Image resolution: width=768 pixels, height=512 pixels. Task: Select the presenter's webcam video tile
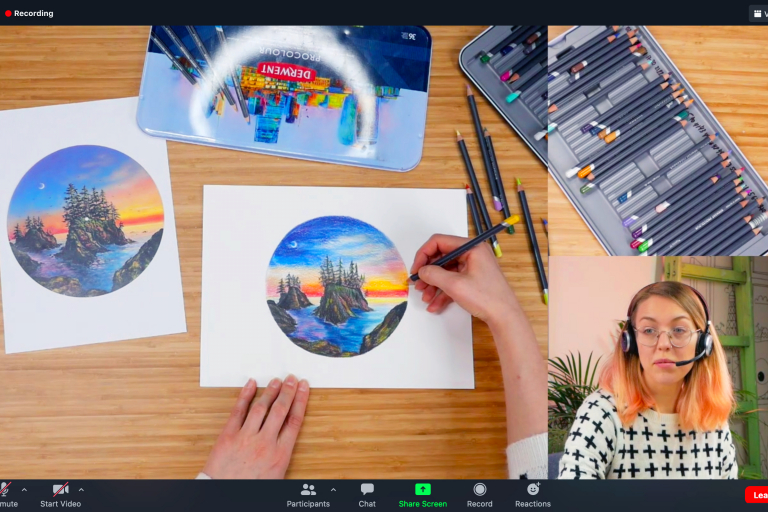tap(657, 367)
